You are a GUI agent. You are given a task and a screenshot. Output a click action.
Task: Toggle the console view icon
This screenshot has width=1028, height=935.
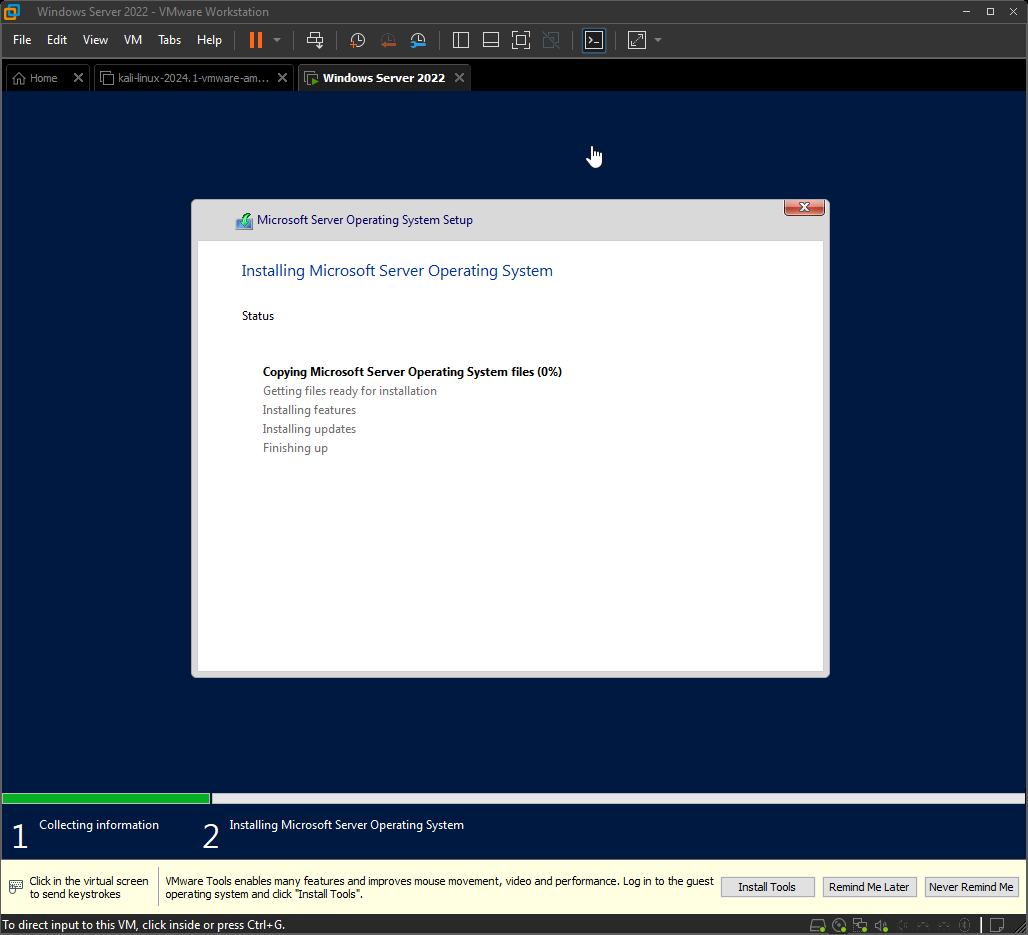coord(594,40)
